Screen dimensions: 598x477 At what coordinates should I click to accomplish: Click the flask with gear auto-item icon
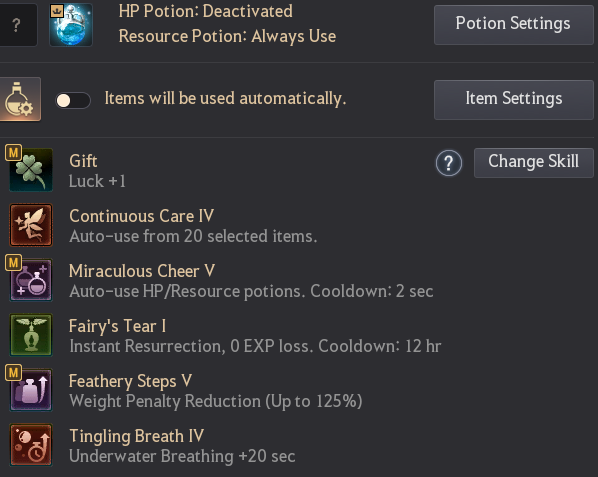click(20, 99)
